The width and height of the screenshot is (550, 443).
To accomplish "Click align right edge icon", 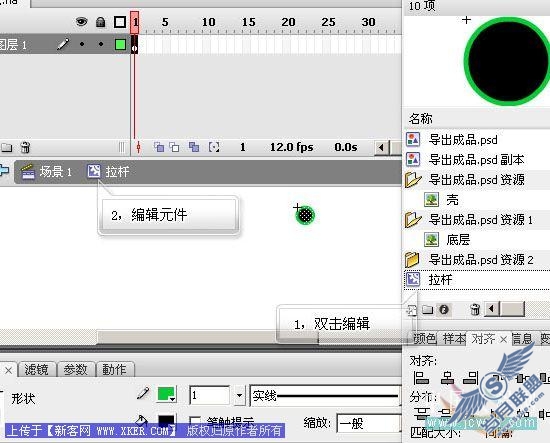I will coord(471,378).
